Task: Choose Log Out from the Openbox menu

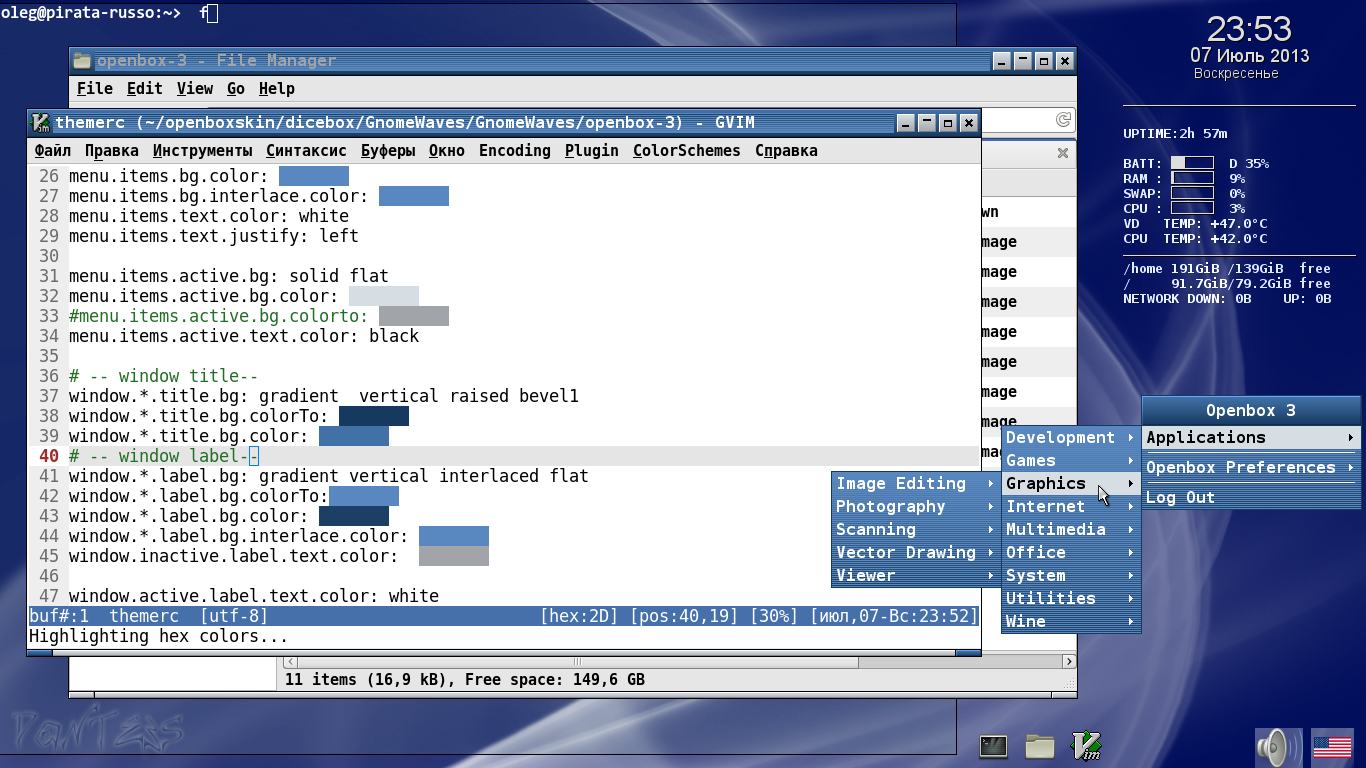Action: click(x=1251, y=498)
